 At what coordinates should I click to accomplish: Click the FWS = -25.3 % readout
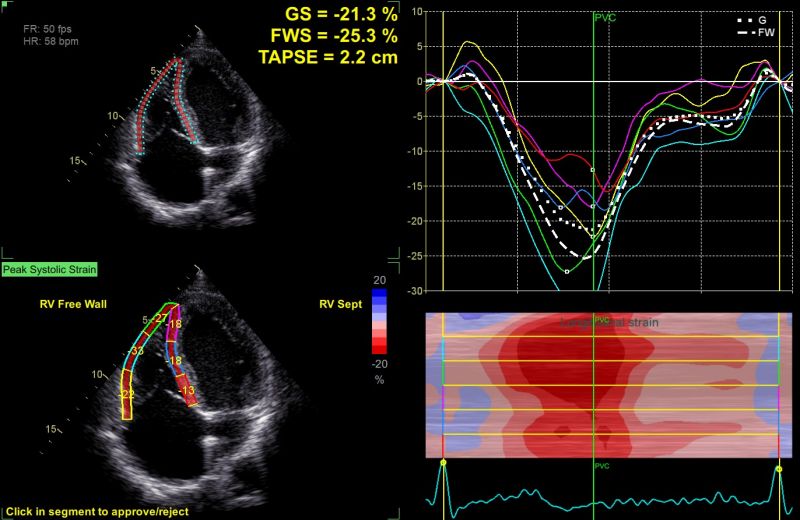(334, 36)
